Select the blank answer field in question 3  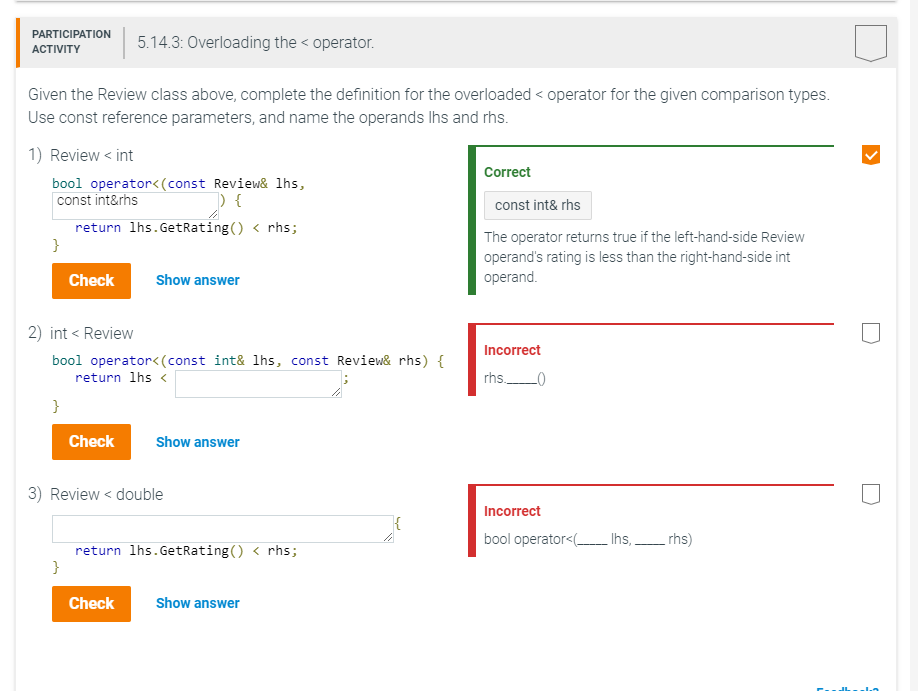(222, 528)
